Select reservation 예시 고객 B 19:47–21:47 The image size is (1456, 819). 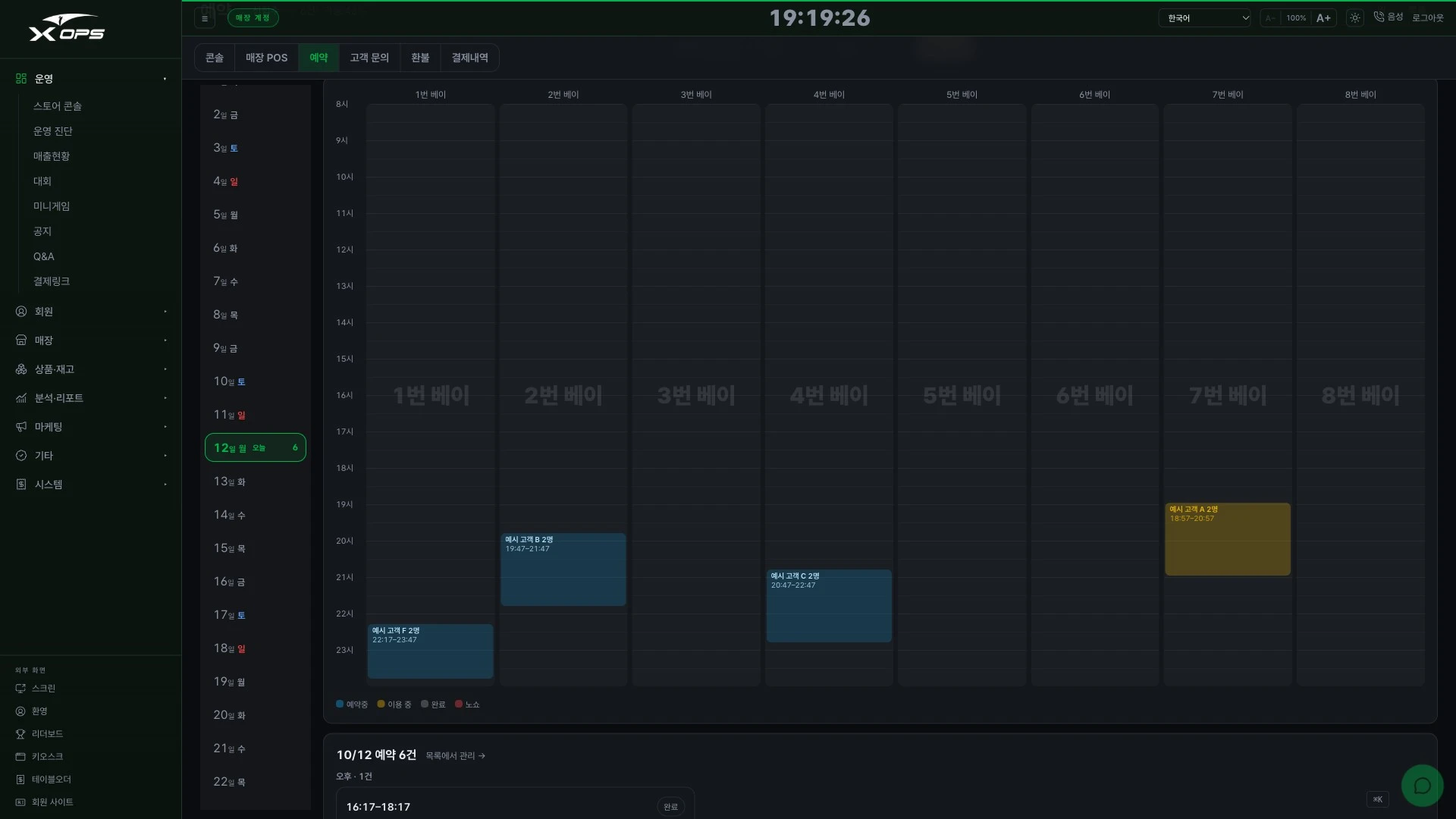pyautogui.click(x=563, y=570)
